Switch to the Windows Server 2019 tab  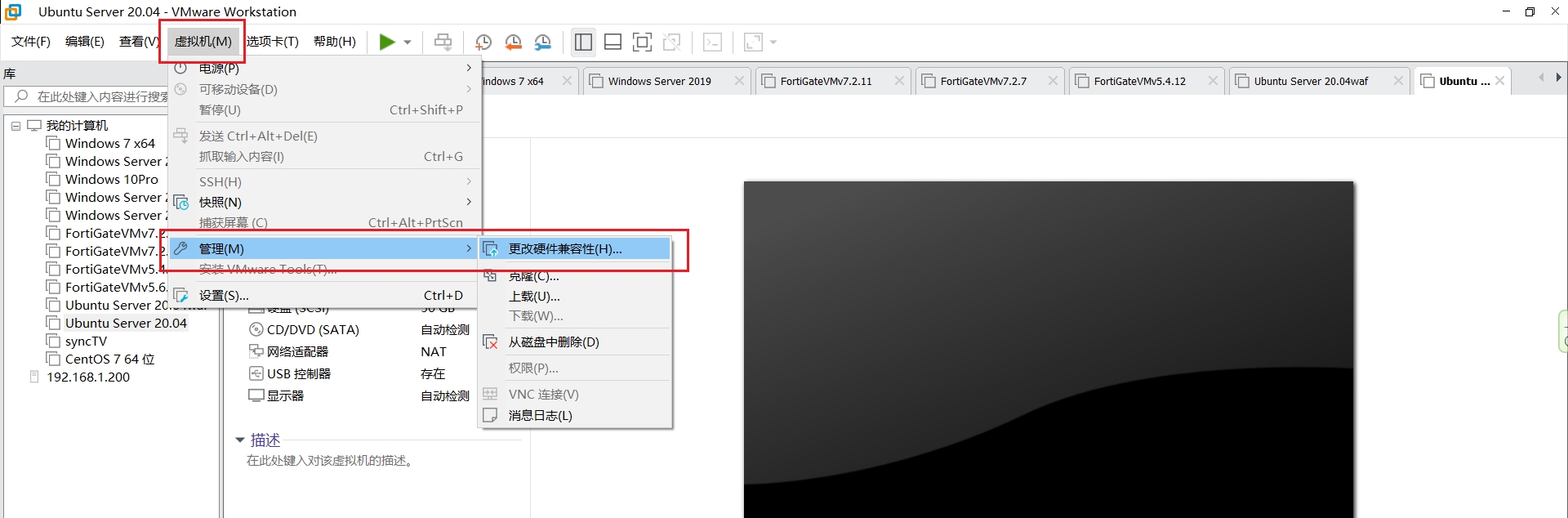click(659, 82)
